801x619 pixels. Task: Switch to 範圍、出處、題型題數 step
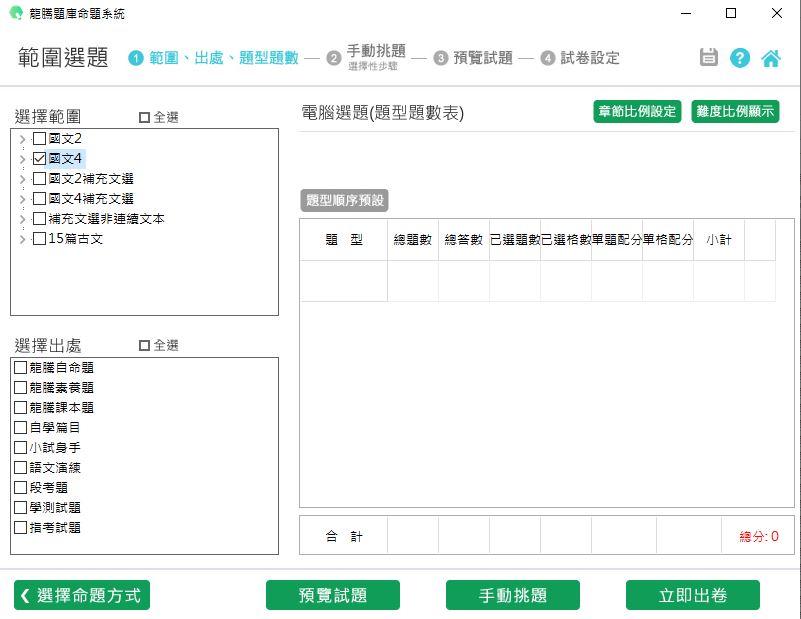pos(223,58)
